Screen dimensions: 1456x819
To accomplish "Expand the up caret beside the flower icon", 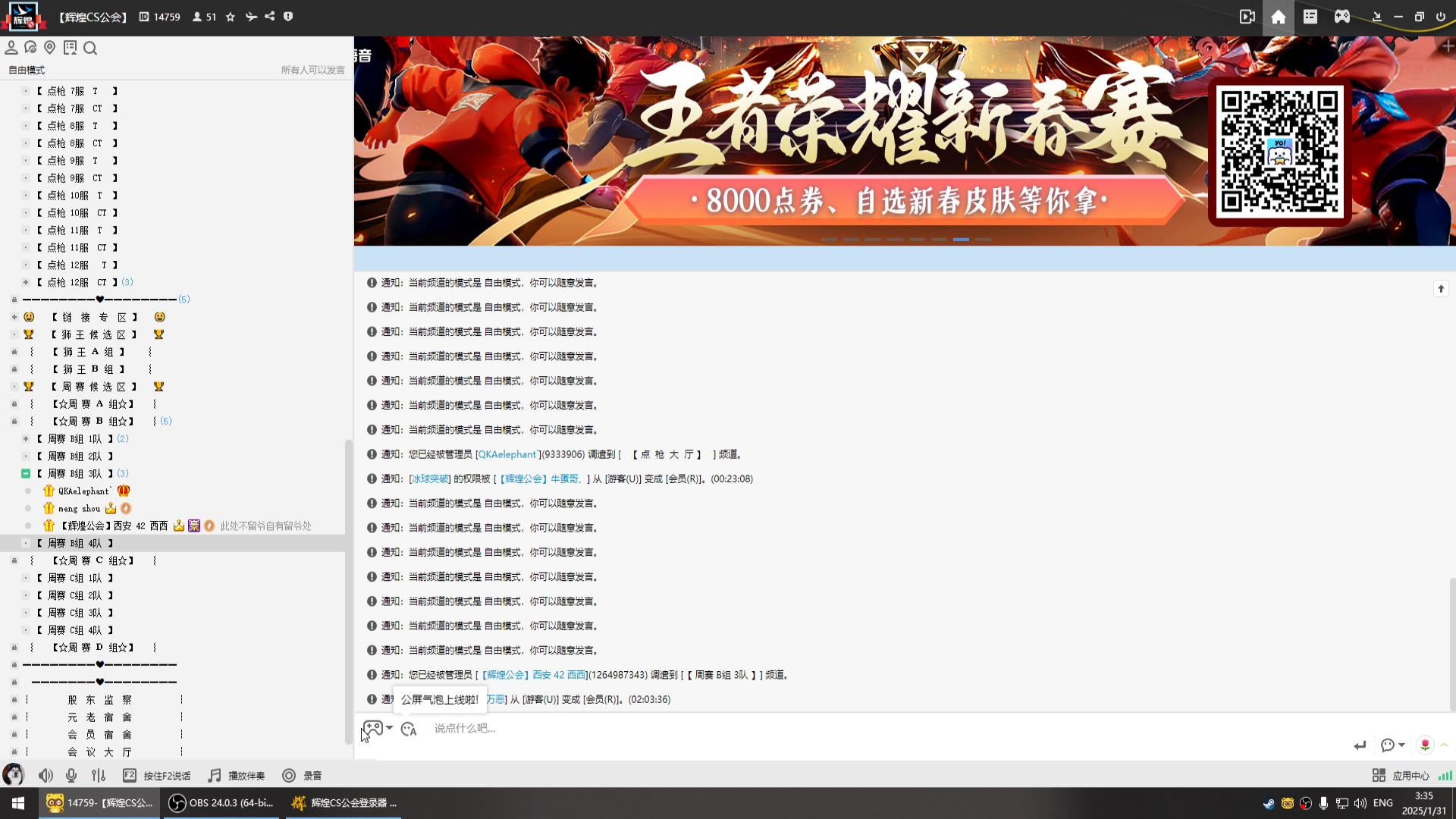I will [1445, 745].
